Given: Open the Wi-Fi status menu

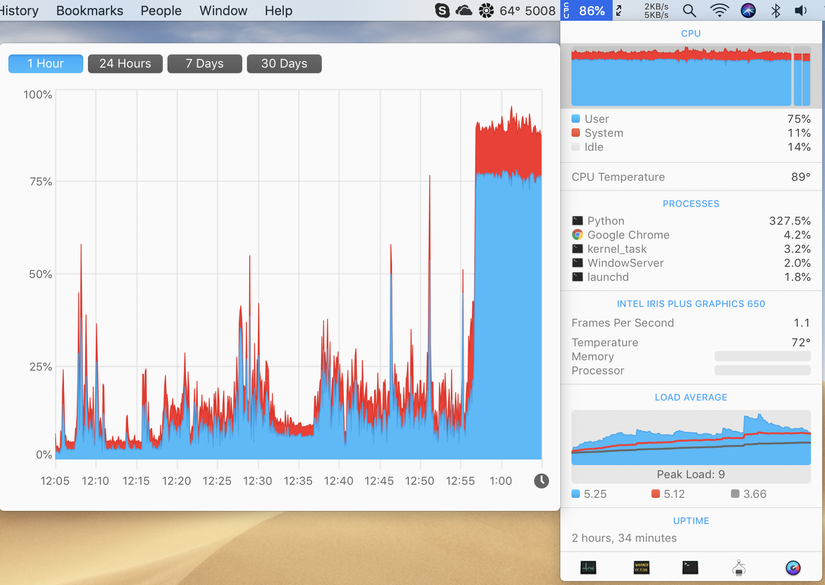Looking at the screenshot, I should [719, 11].
